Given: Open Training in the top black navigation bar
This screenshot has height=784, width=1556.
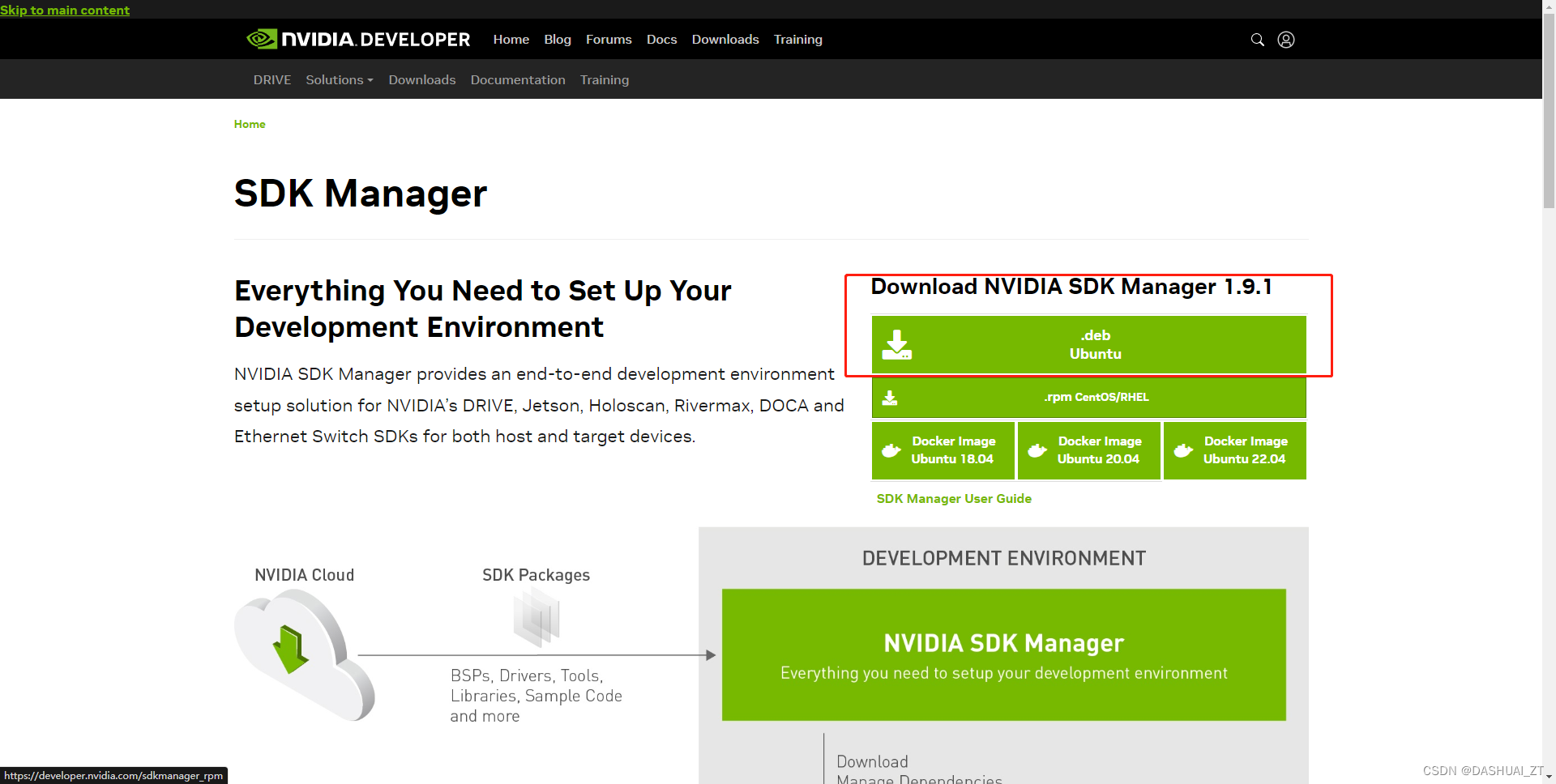Looking at the screenshot, I should [x=798, y=39].
